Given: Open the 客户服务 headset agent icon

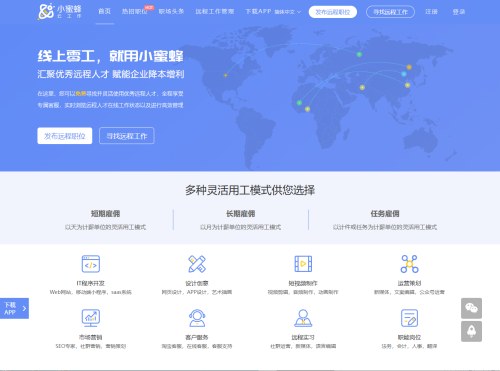Looking at the screenshot, I should pos(197,318).
